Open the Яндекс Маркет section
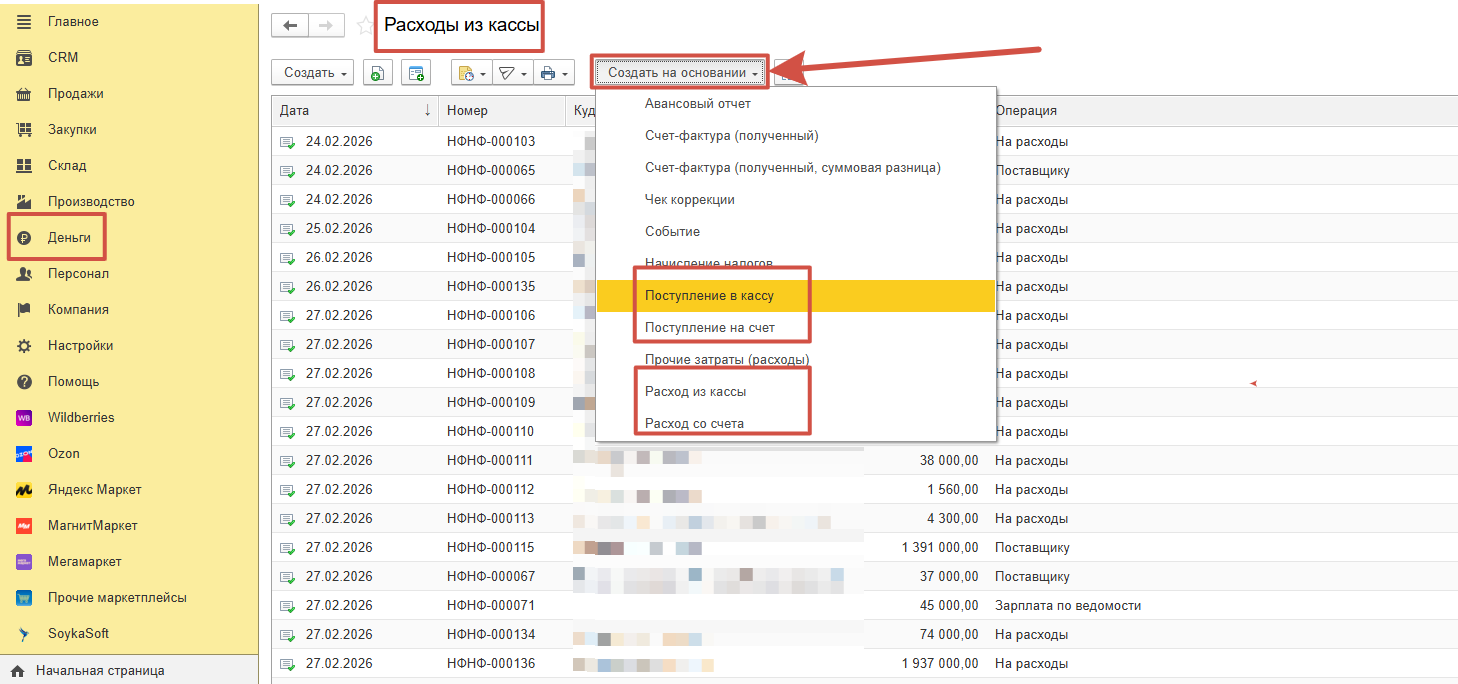The image size is (1458, 684). click(94, 490)
